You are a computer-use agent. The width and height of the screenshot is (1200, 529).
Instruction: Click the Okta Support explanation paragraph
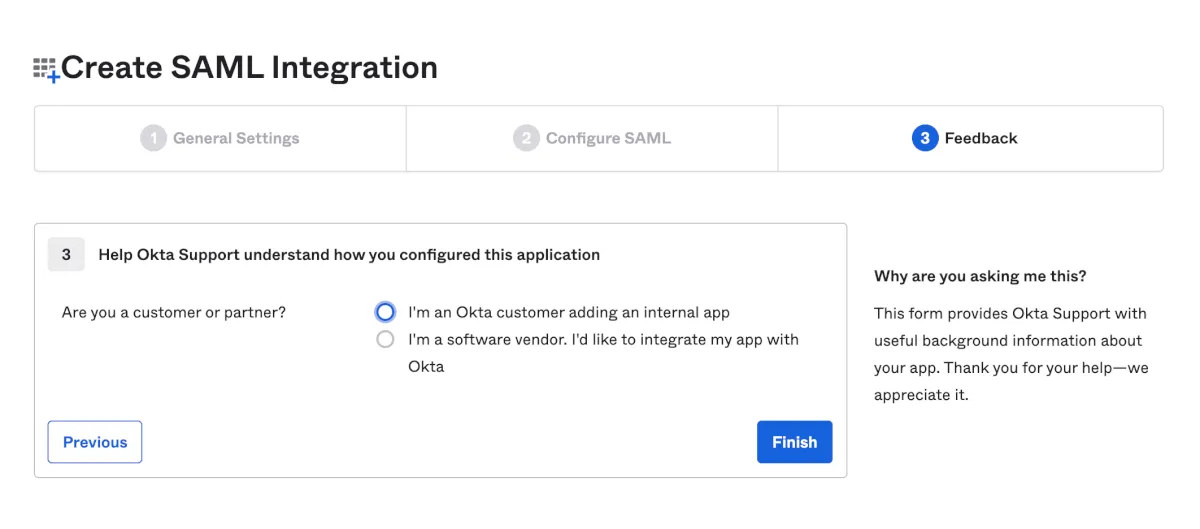click(1010, 354)
